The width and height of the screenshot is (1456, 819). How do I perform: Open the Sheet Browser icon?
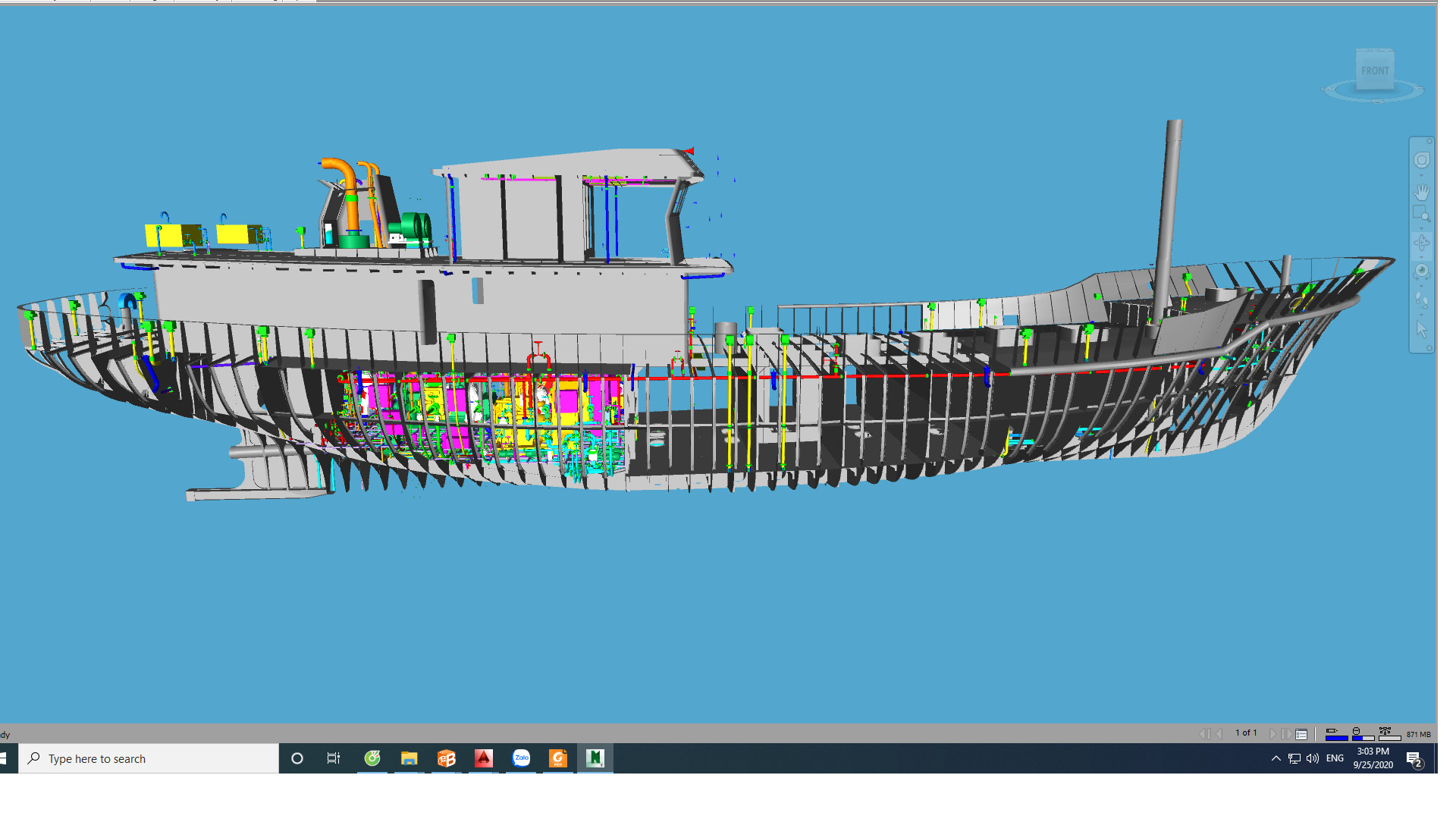point(1301,734)
